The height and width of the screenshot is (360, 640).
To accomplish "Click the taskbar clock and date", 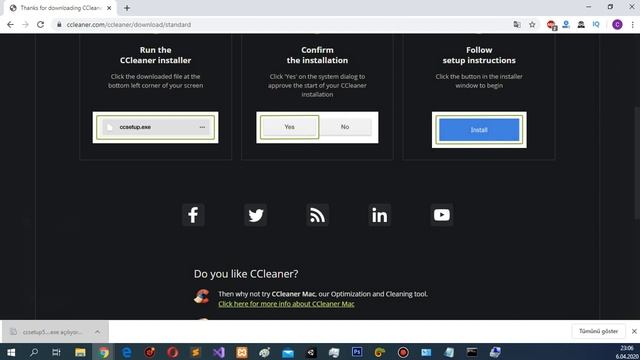I will pos(627,352).
